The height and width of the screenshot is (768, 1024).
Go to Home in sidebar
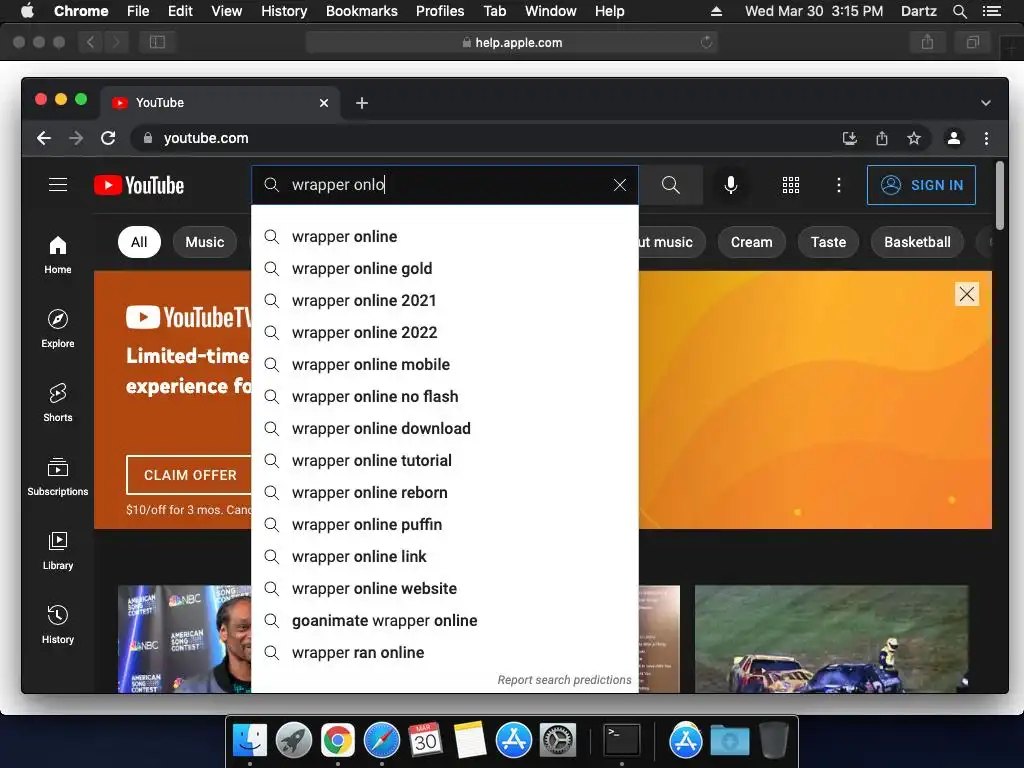pos(58,255)
